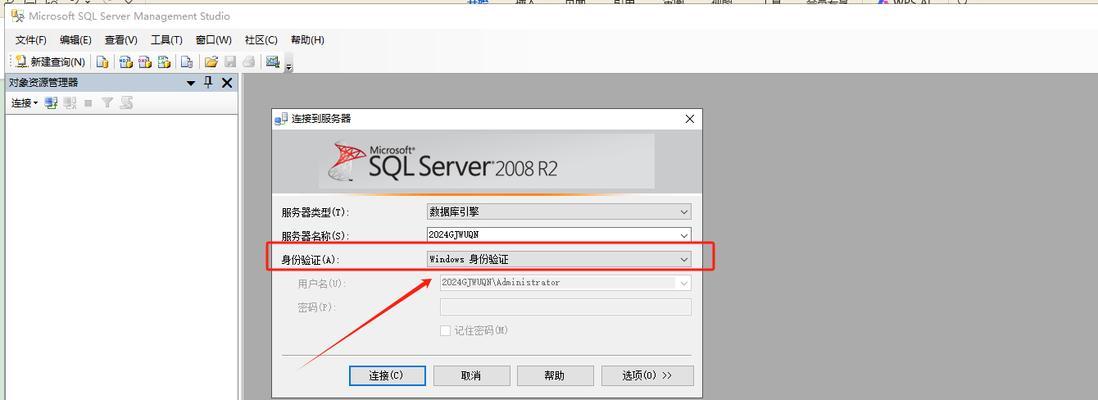This screenshot has width=1098, height=400.
Task: Click the grayed Disconnect icon in Object Explorer
Action: (69, 103)
